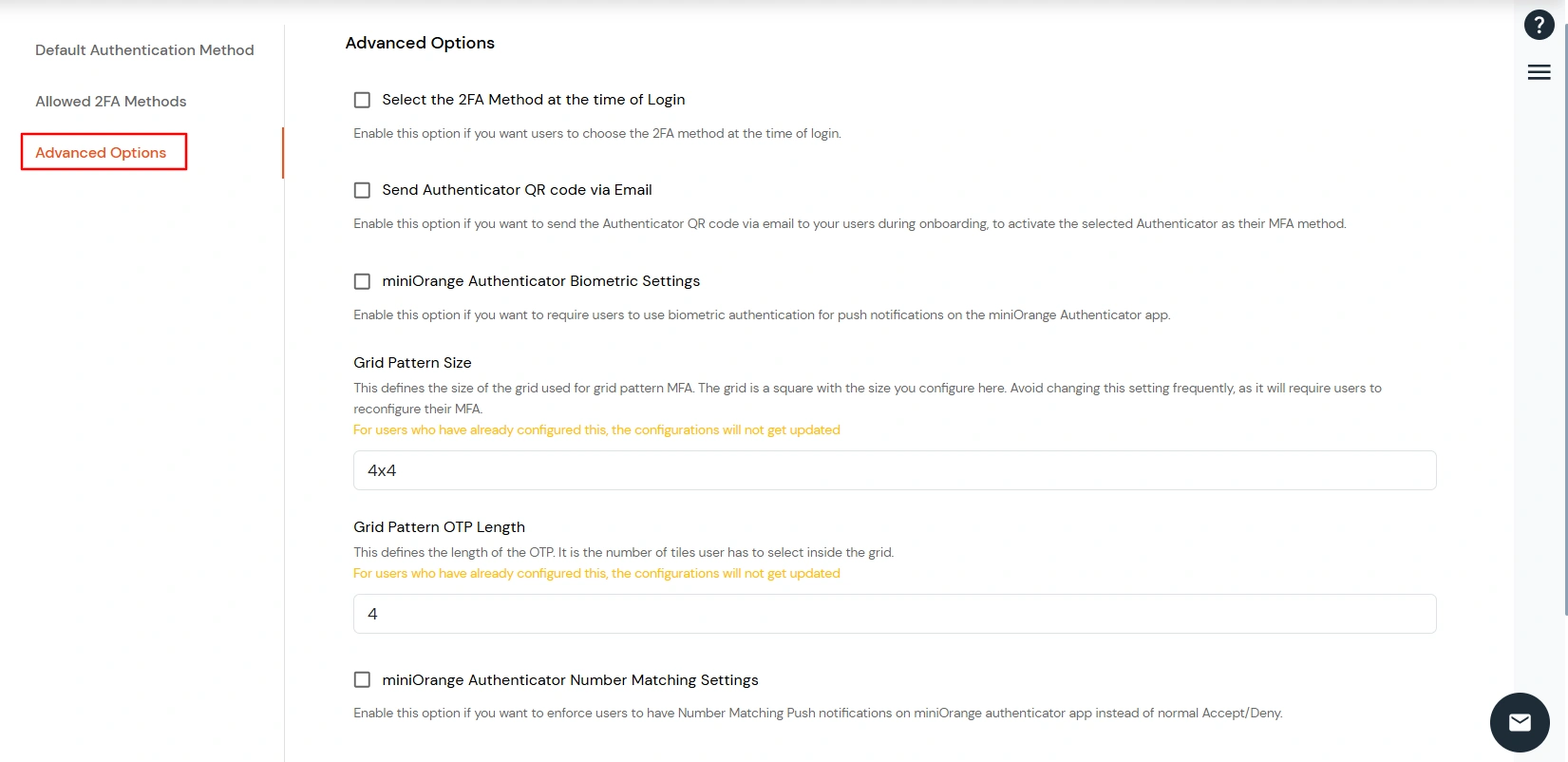Enable miniOrange Authenticator Number Matching Settings
The width and height of the screenshot is (1568, 762).
(x=362, y=679)
